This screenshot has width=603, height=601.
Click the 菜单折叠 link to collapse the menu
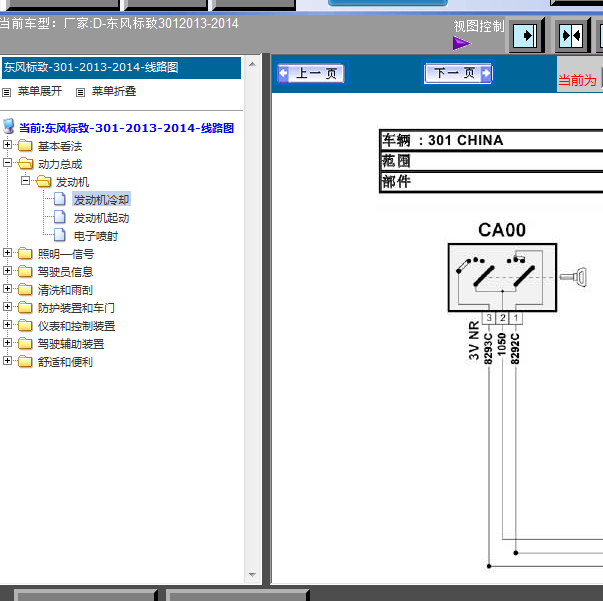point(114,91)
